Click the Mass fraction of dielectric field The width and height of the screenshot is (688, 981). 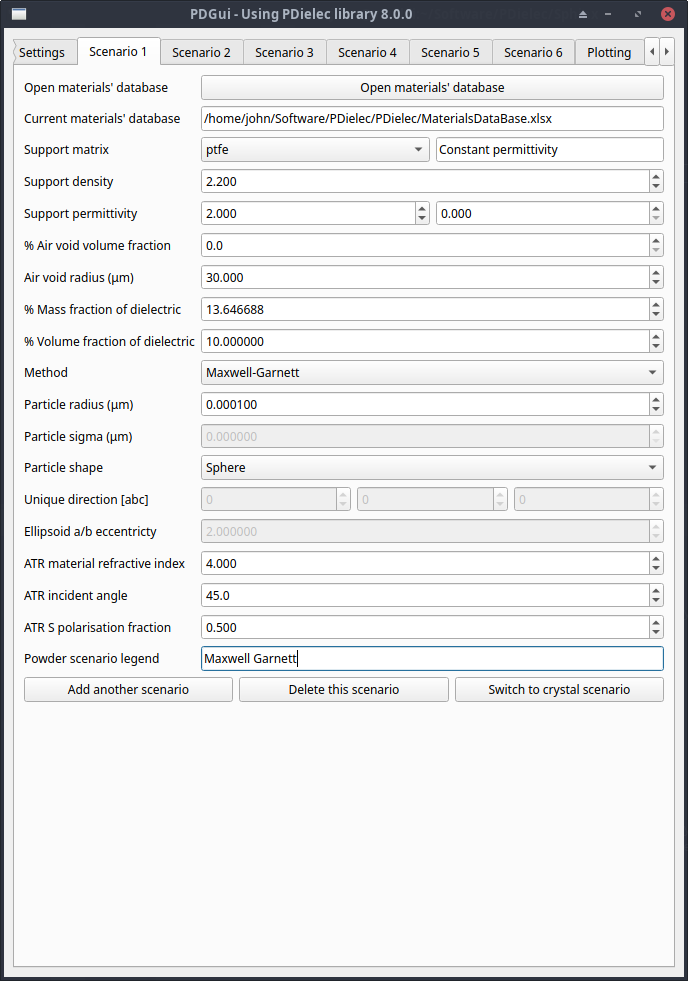(425, 309)
